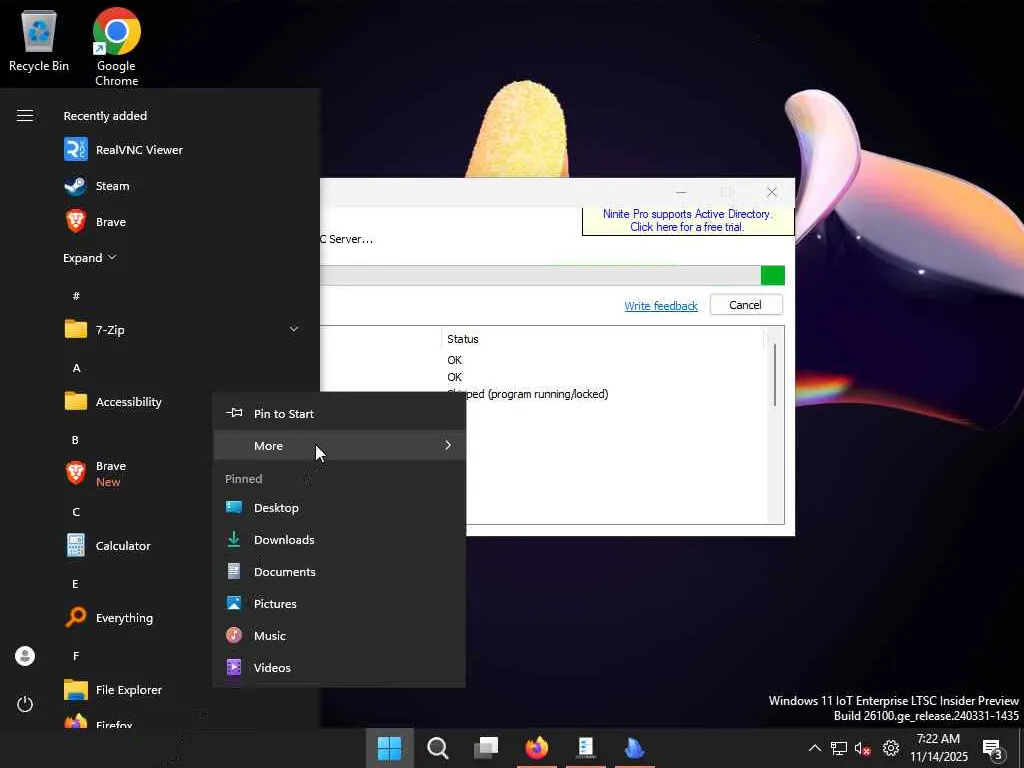This screenshot has height=768, width=1024.
Task: Launch Google Chrome desktop shortcut
Action: pyautogui.click(x=116, y=47)
